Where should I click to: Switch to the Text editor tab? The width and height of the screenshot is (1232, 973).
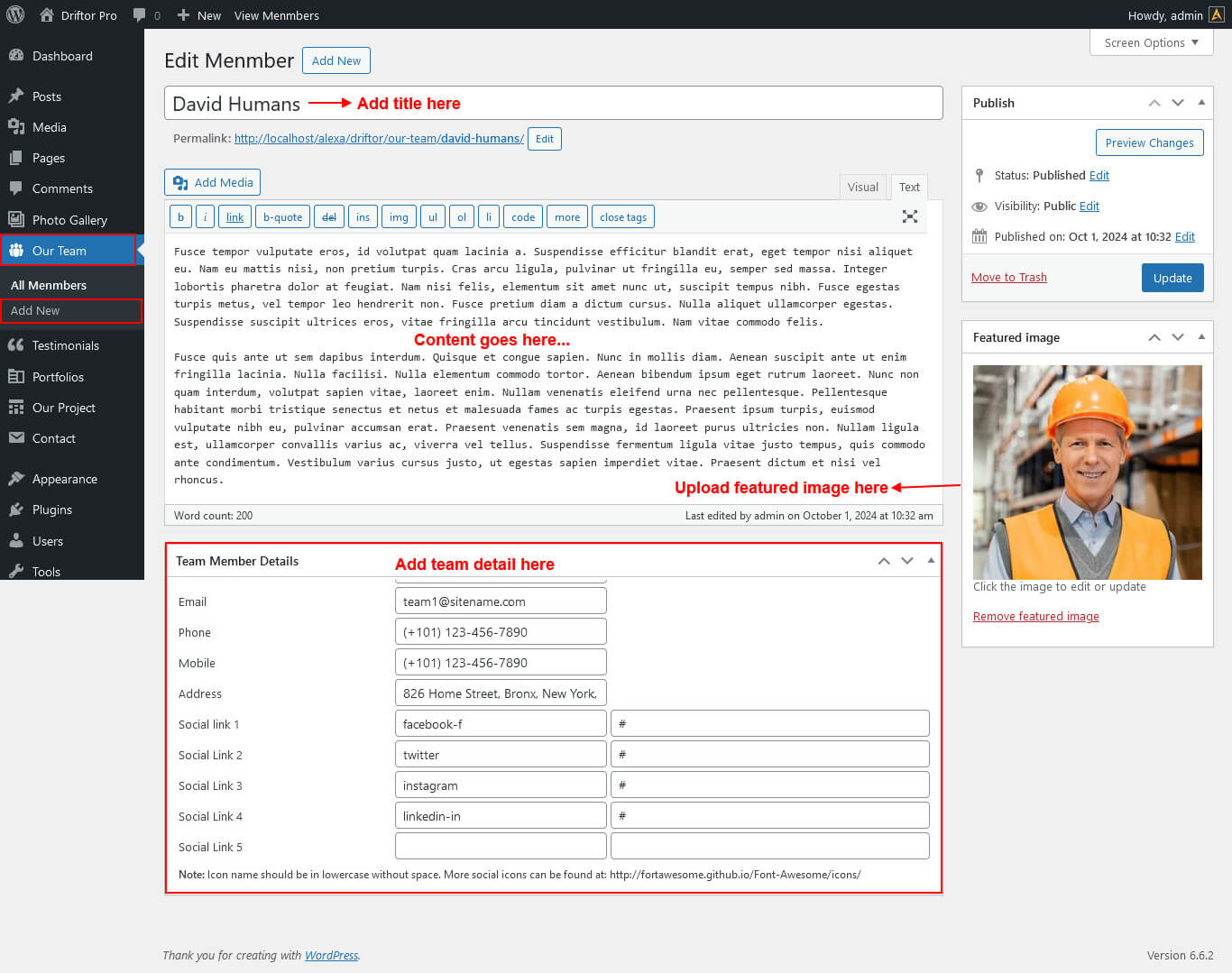click(909, 187)
